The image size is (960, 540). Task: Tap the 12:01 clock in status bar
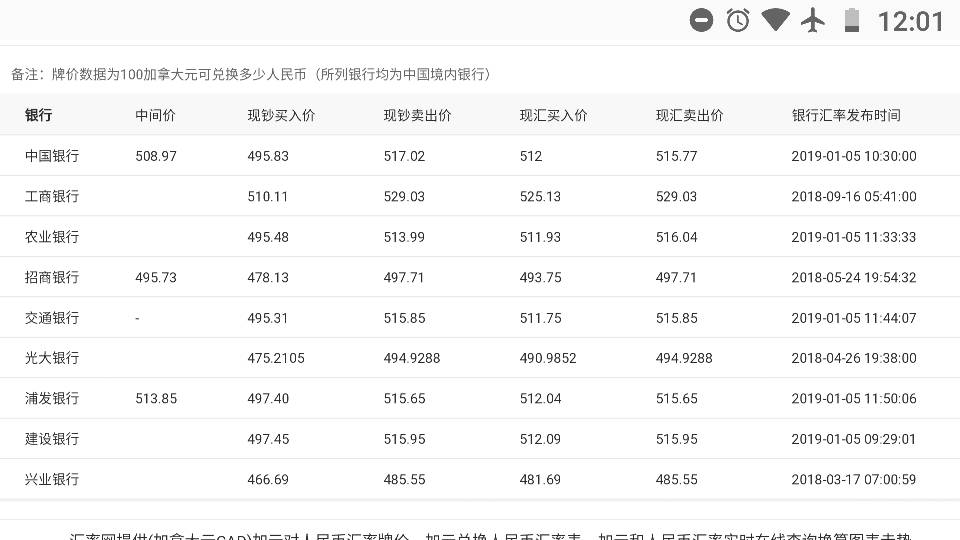point(910,22)
